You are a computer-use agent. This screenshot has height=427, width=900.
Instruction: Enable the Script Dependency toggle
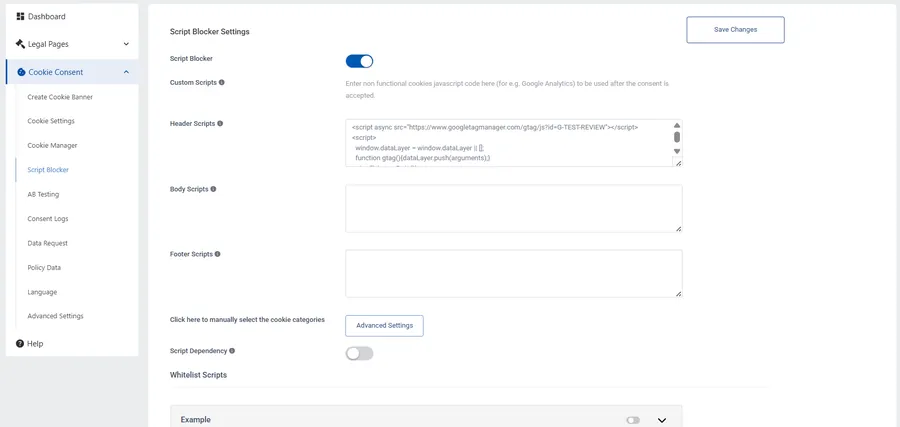point(359,354)
